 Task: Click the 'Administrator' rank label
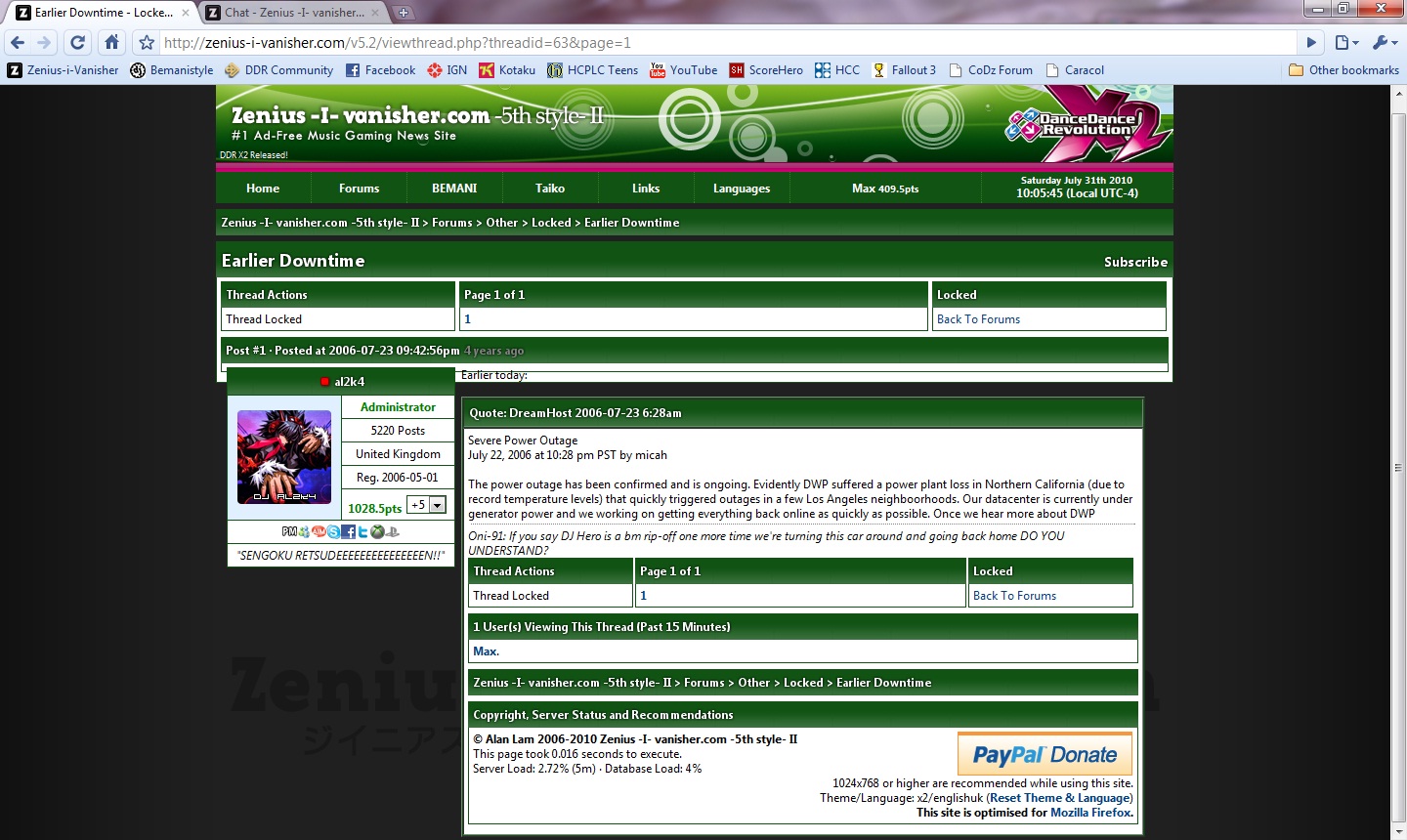coord(398,407)
